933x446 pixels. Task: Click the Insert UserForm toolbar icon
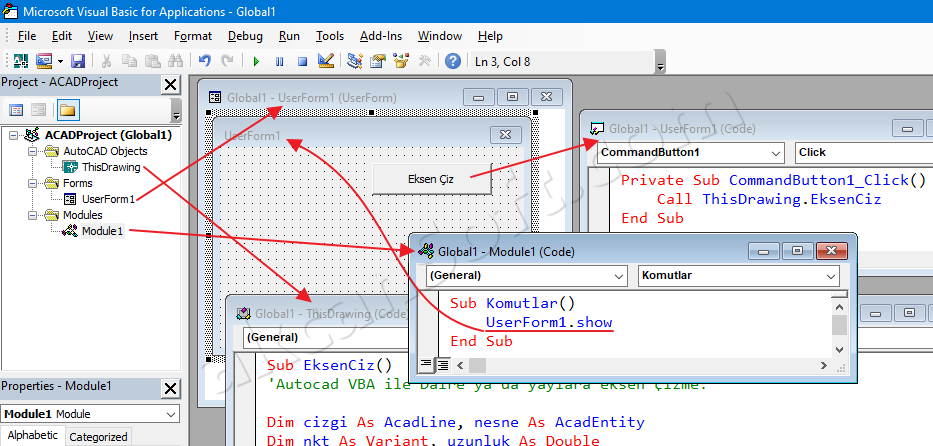point(45,61)
